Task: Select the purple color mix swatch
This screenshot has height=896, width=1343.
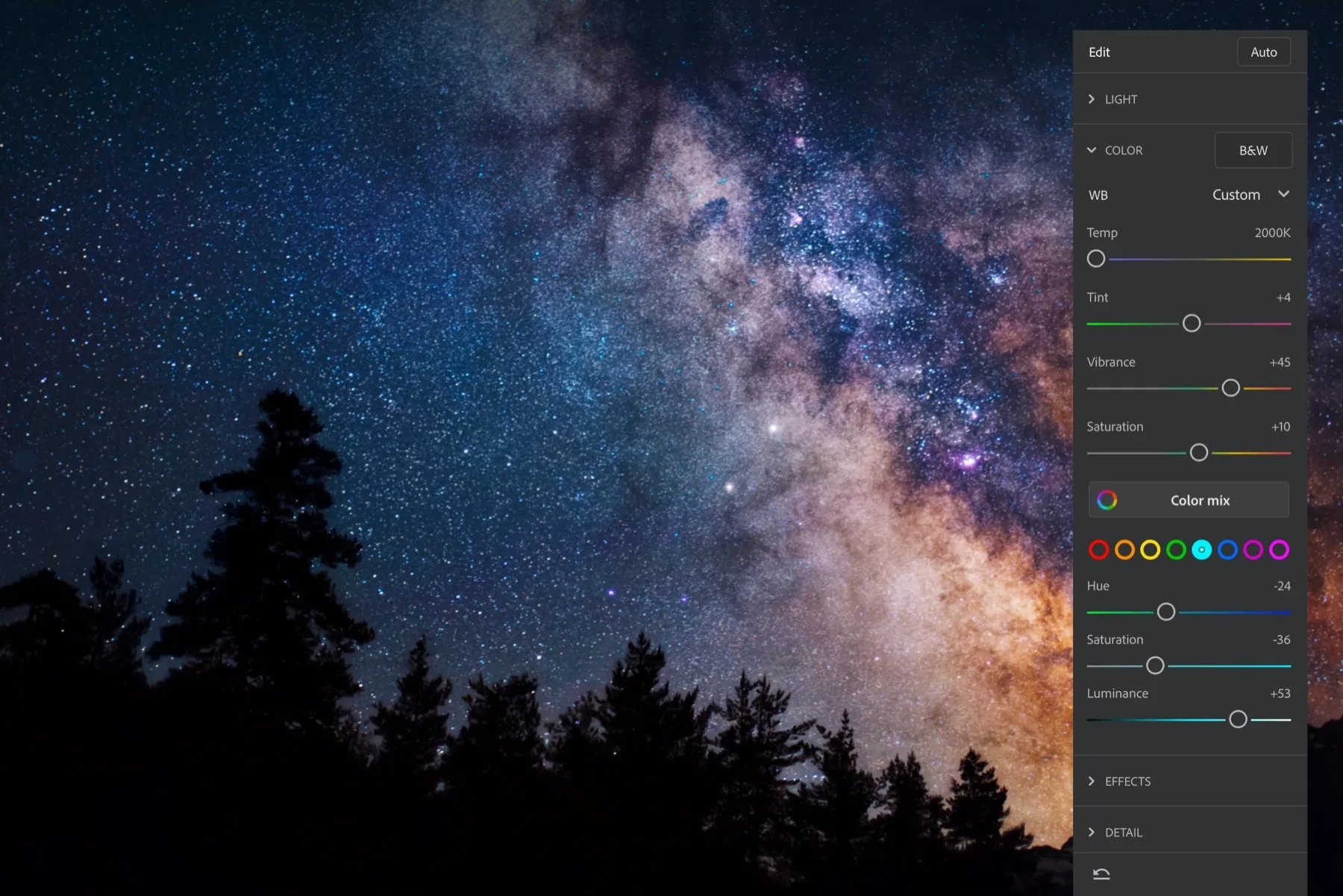Action: pos(1253,550)
